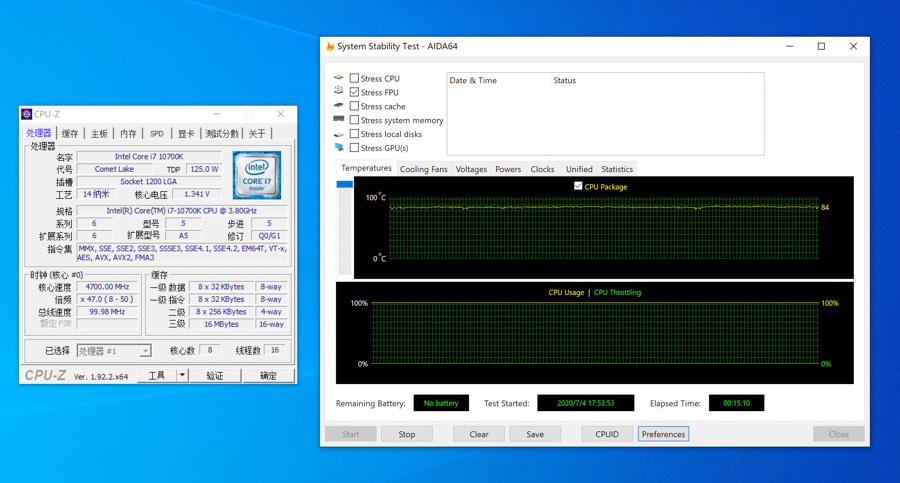The image size is (900, 483).
Task: Click the Status column header
Action: 650,80
